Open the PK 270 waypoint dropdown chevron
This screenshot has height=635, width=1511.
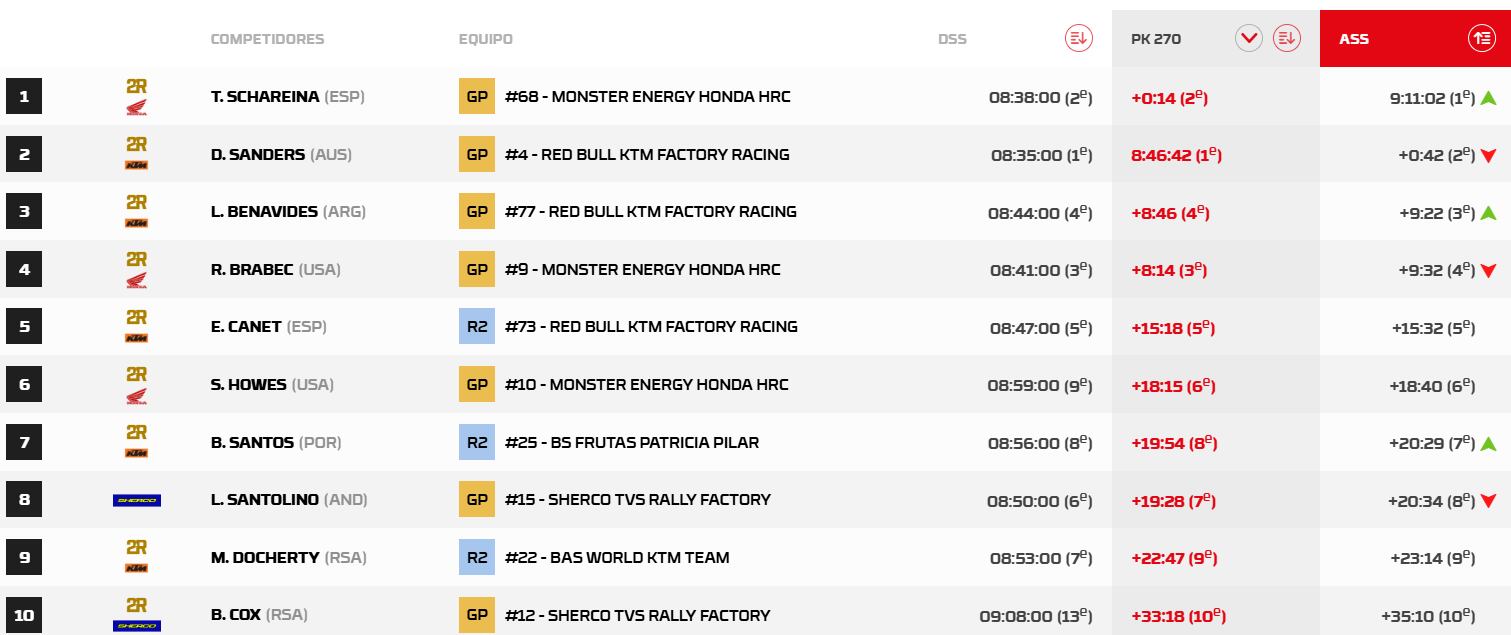coord(1249,39)
